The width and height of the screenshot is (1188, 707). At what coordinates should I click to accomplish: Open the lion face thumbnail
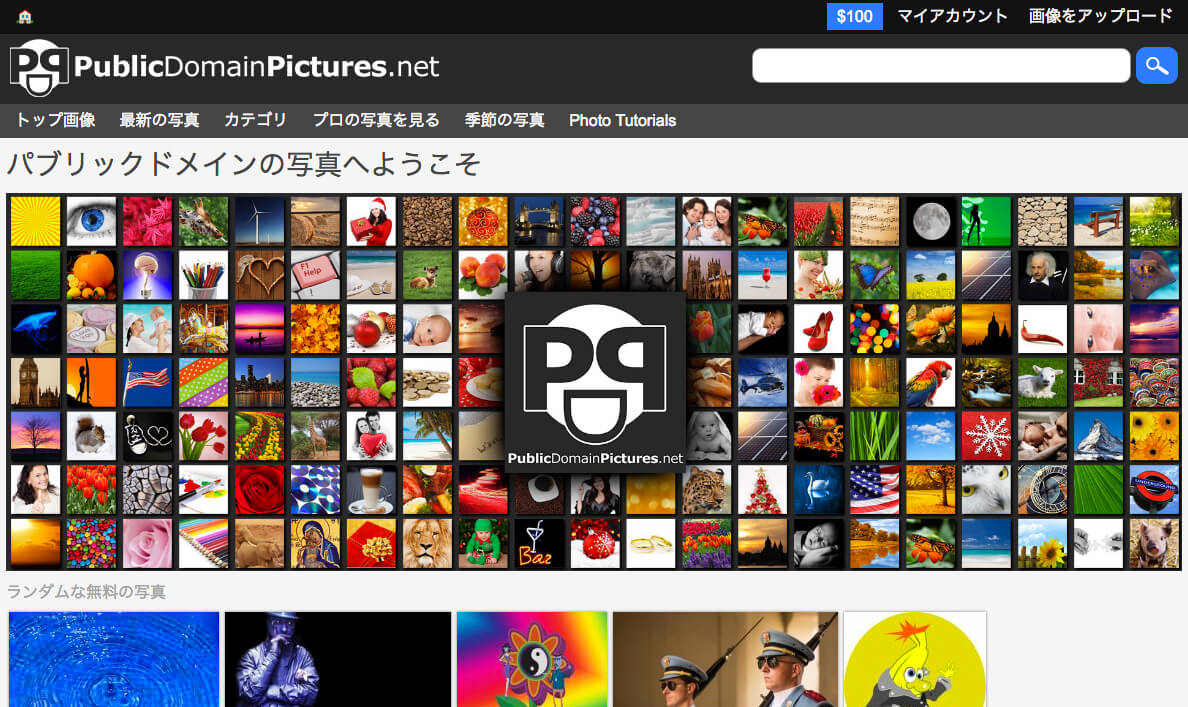click(427, 544)
